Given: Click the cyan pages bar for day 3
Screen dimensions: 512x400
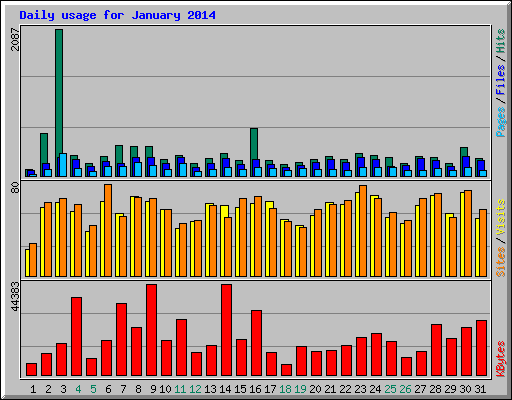Looking at the screenshot, I should click(63, 165).
